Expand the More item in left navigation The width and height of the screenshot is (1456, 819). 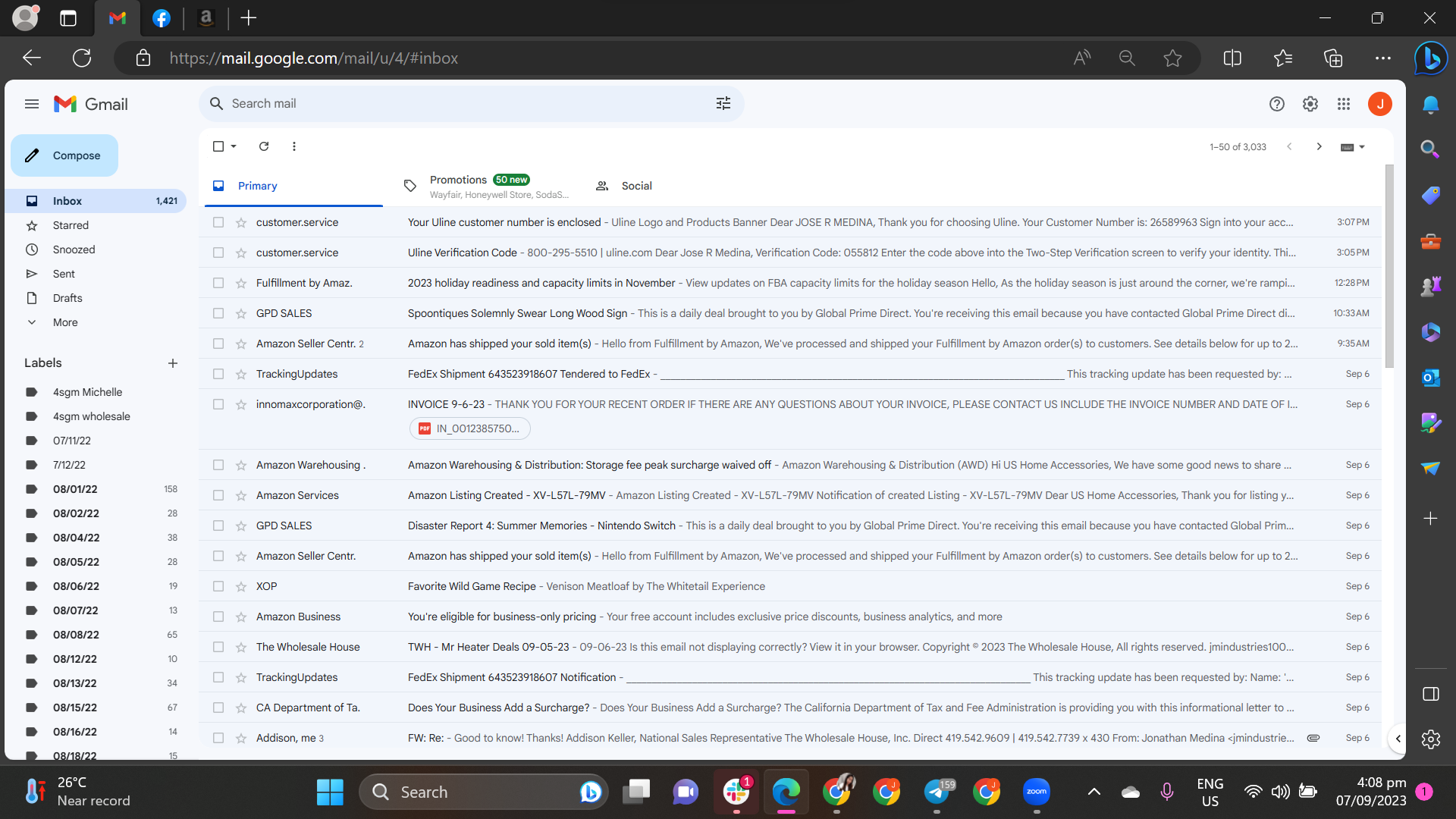[x=65, y=322]
